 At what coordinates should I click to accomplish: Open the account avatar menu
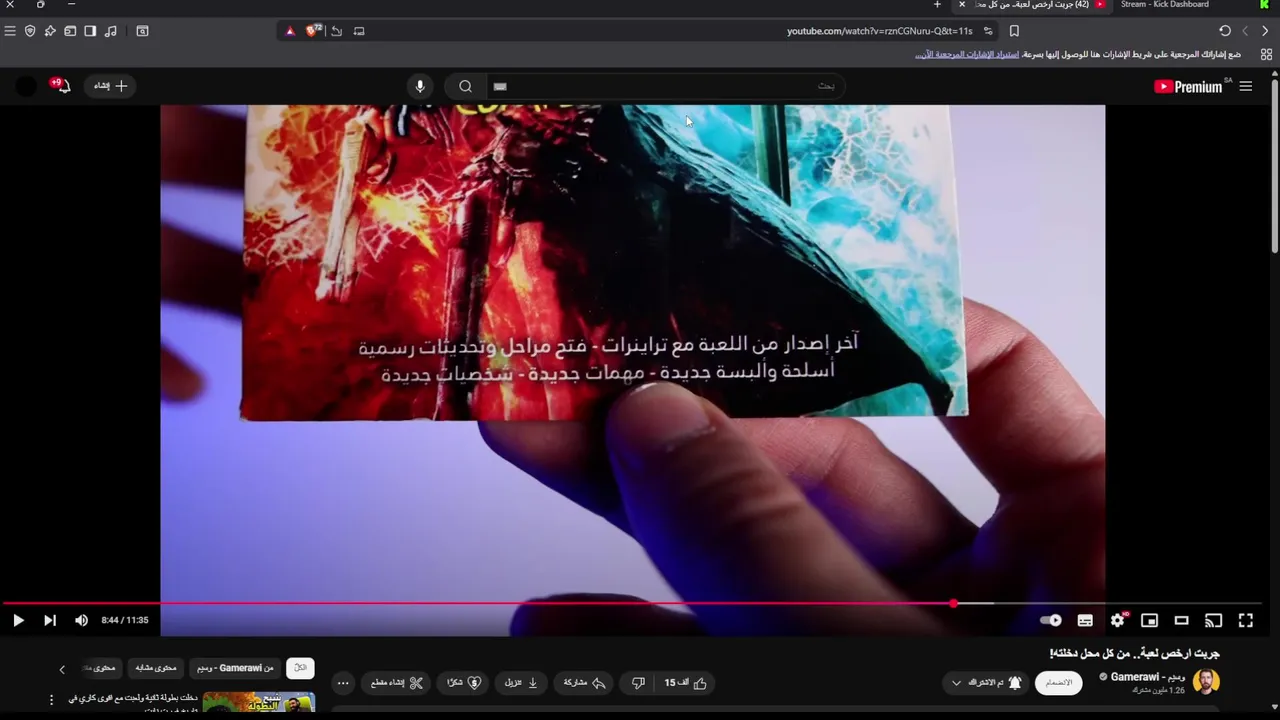point(26,86)
